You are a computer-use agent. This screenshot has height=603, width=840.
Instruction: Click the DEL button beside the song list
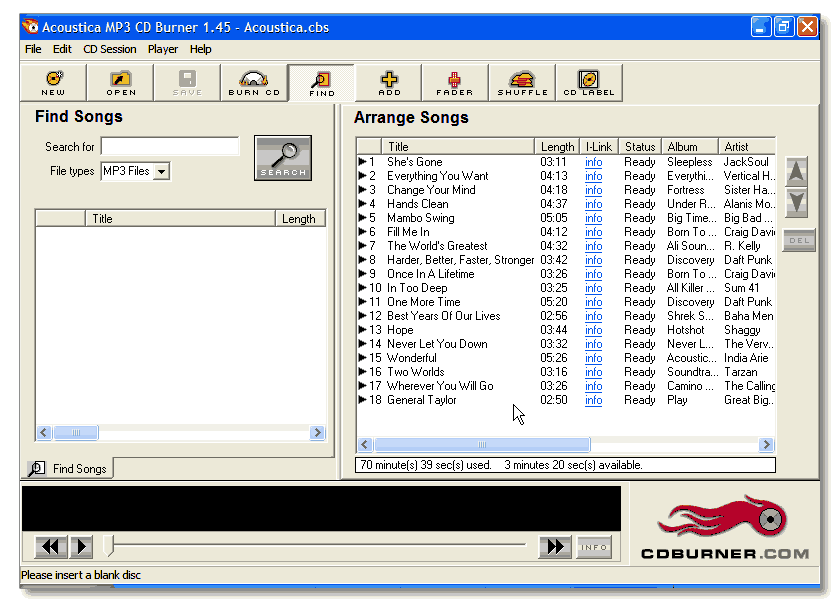pos(799,240)
